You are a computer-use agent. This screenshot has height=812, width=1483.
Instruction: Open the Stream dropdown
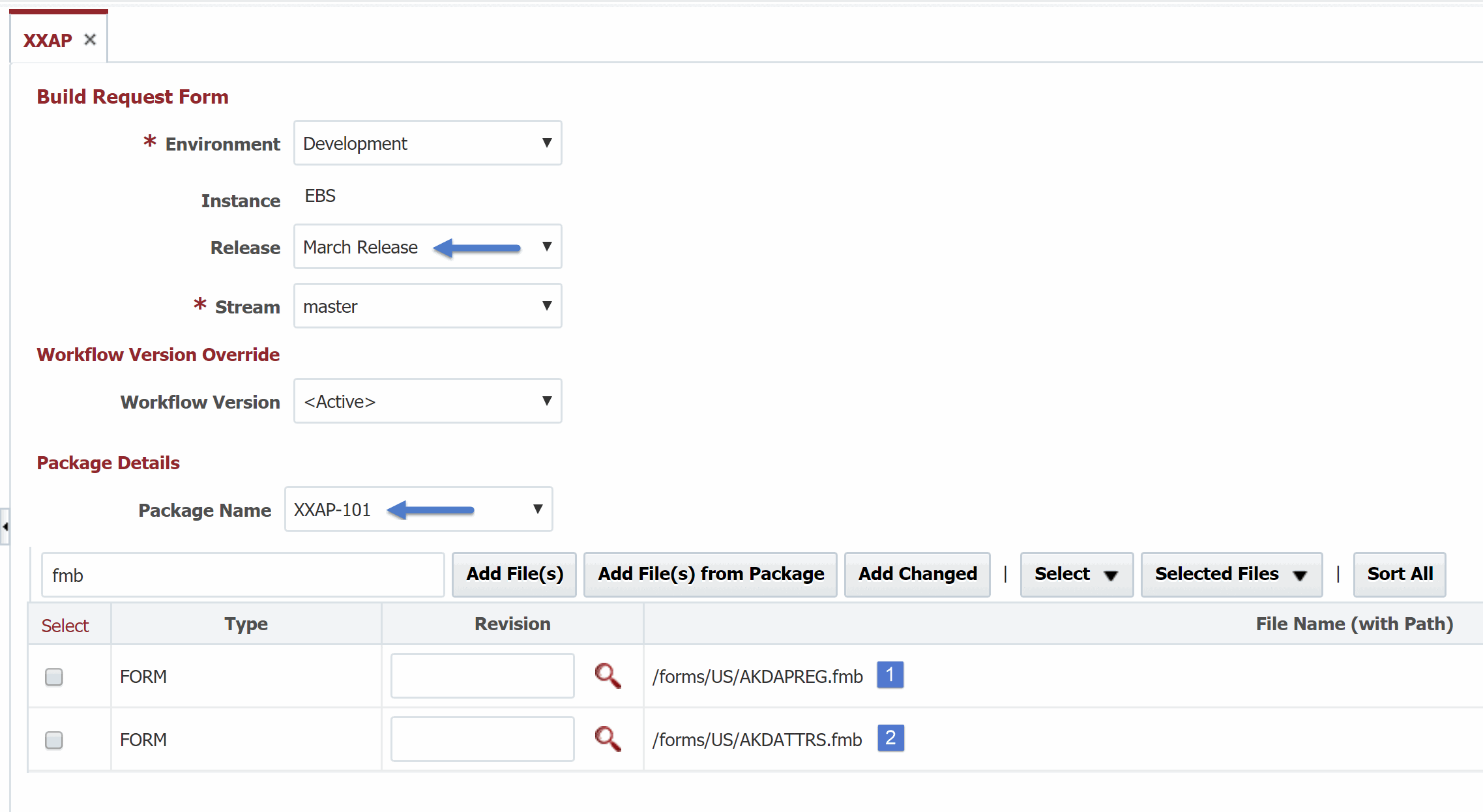coord(428,306)
